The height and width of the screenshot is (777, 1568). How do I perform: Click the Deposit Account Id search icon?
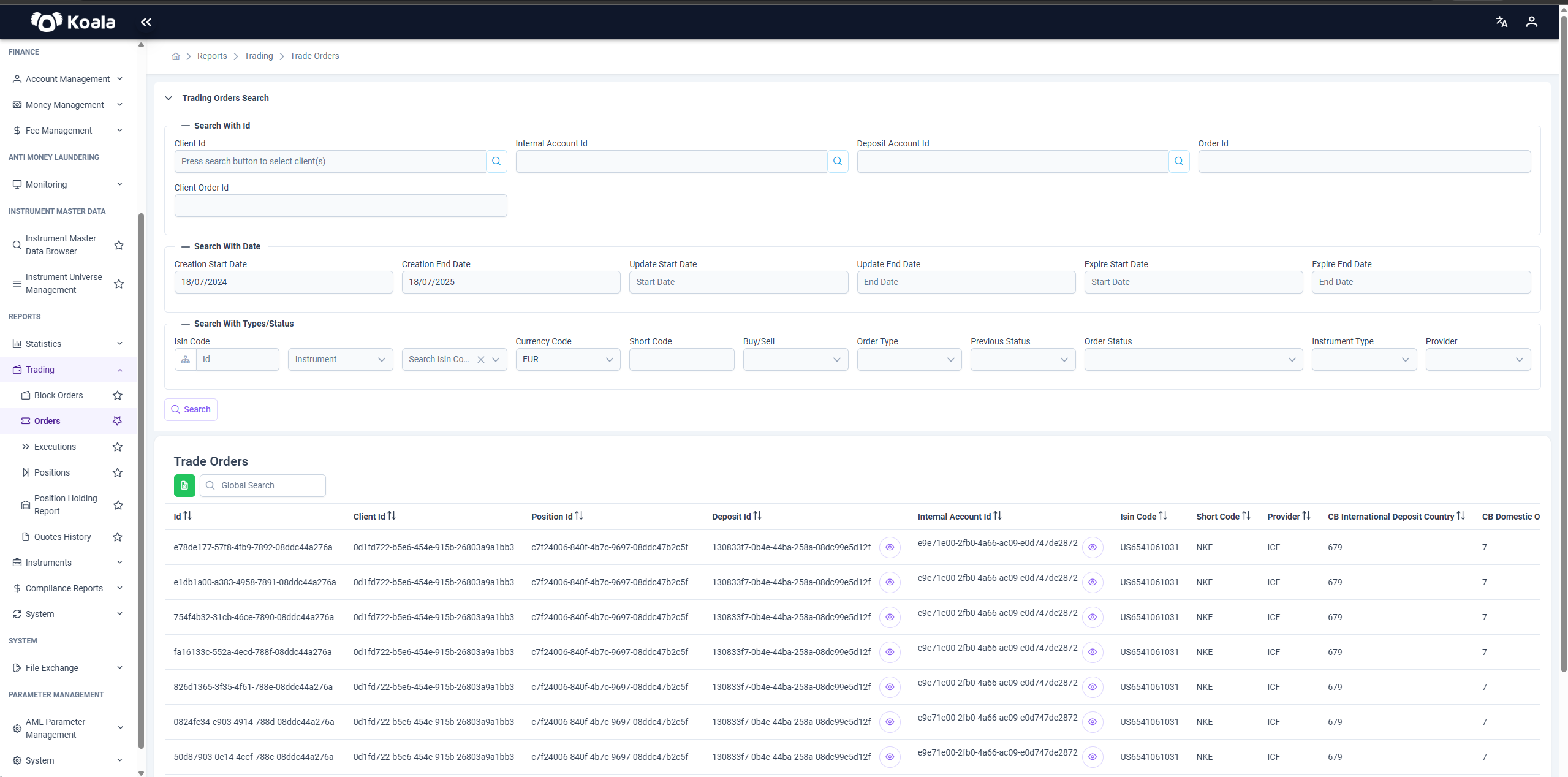click(x=1179, y=161)
